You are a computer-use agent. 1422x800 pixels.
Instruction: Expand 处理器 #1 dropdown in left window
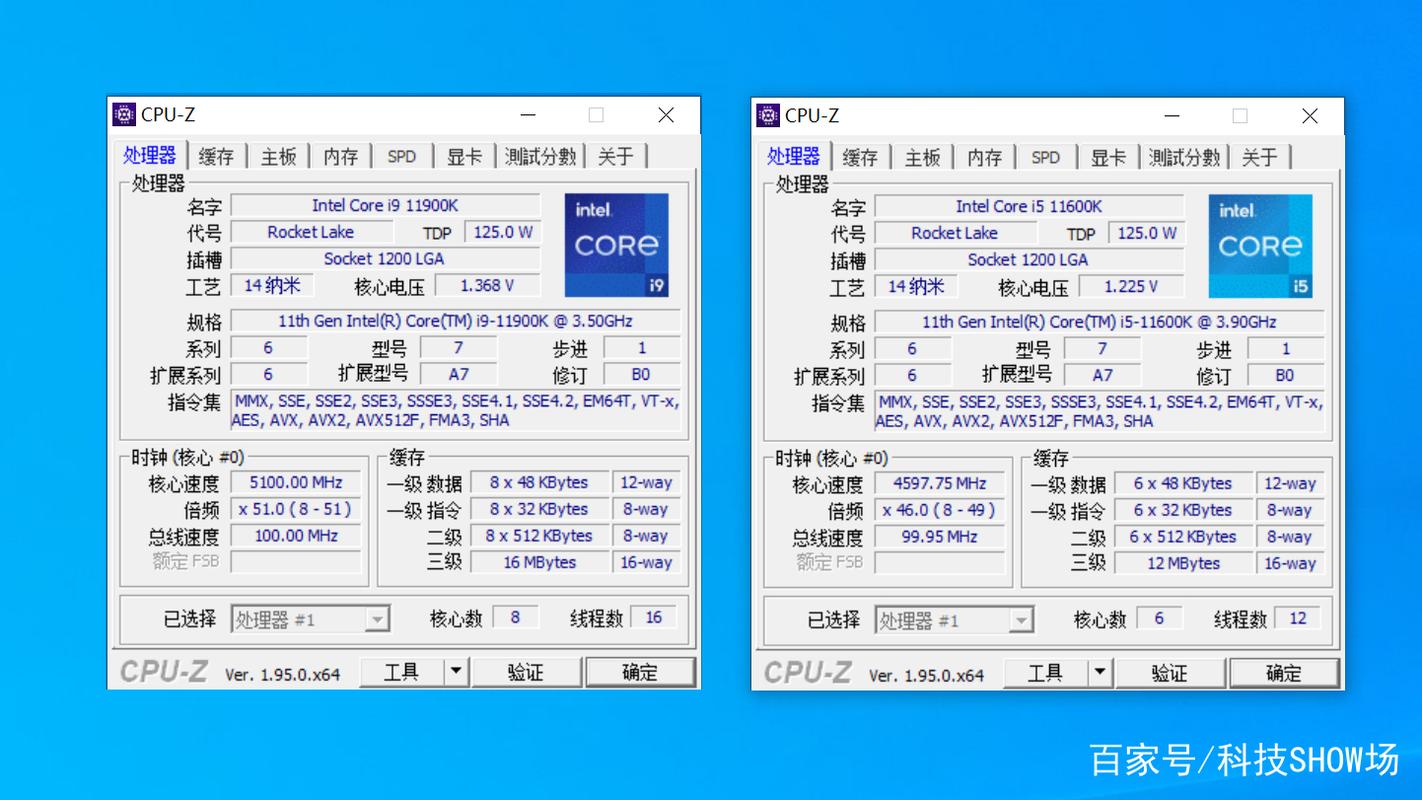point(377,620)
